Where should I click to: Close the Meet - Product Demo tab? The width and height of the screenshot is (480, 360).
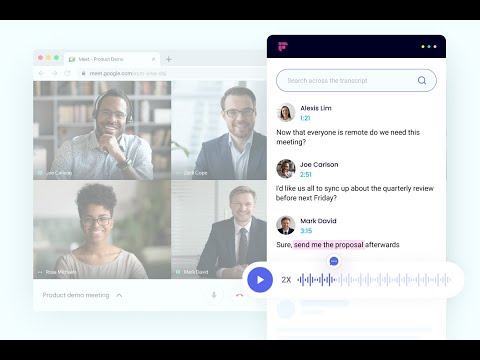tap(153, 59)
